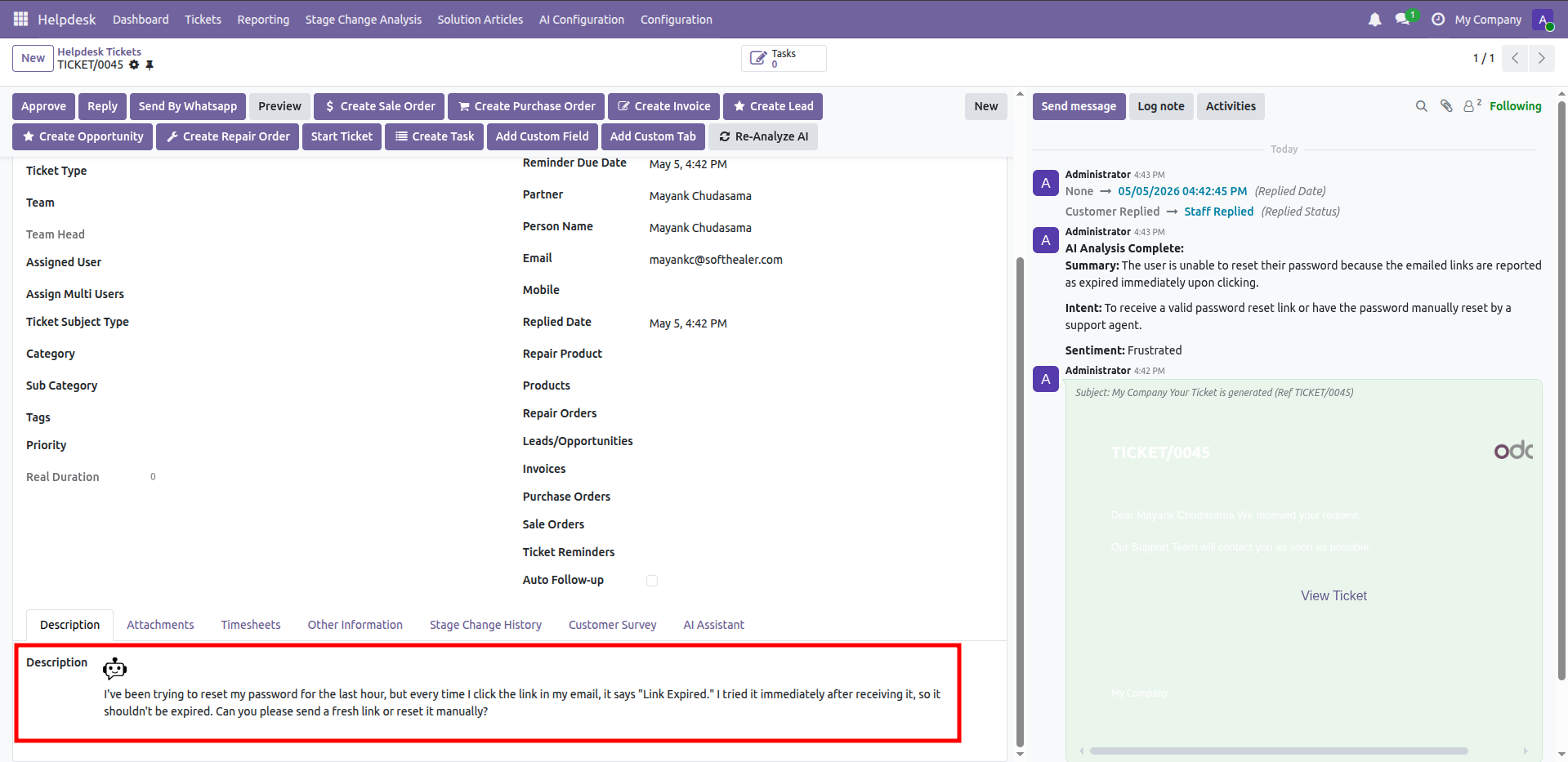The image size is (1568, 762).
Task: Click the Helpdesk app title
Action: [66, 19]
